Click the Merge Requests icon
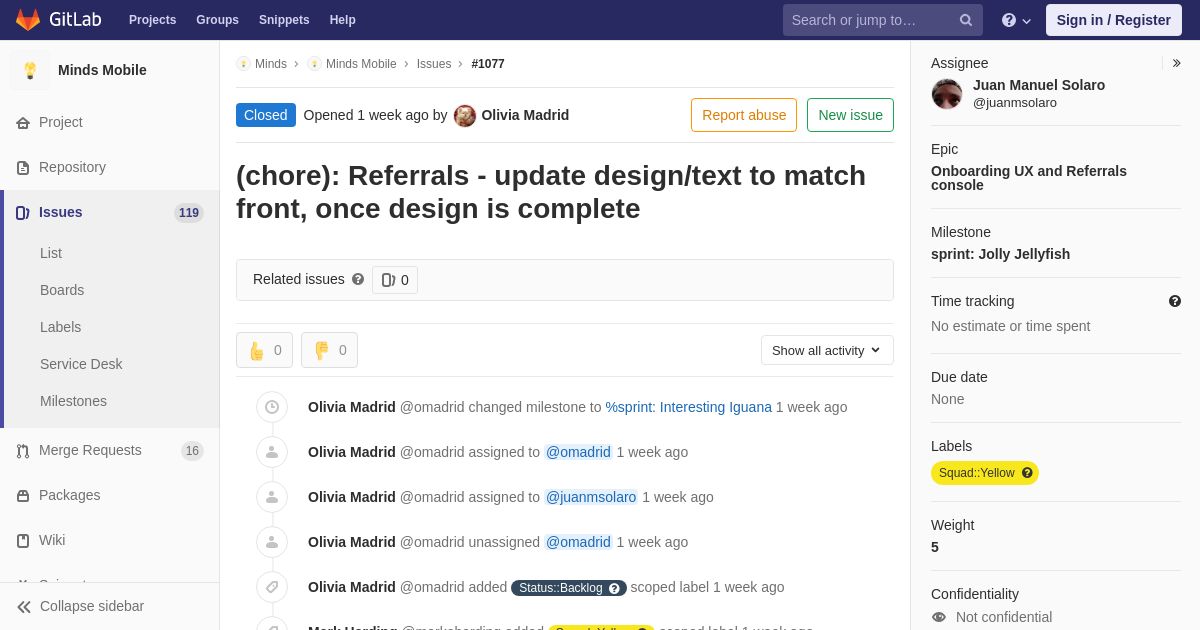Image resolution: width=1200 pixels, height=630 pixels. click(x=23, y=451)
